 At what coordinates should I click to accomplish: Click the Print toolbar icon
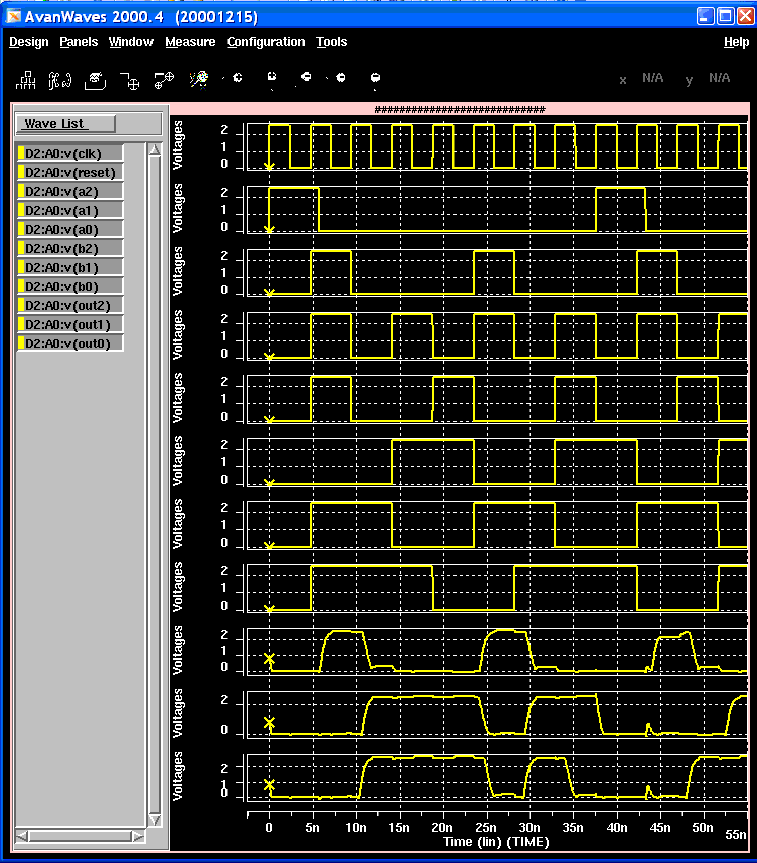[x=95, y=80]
